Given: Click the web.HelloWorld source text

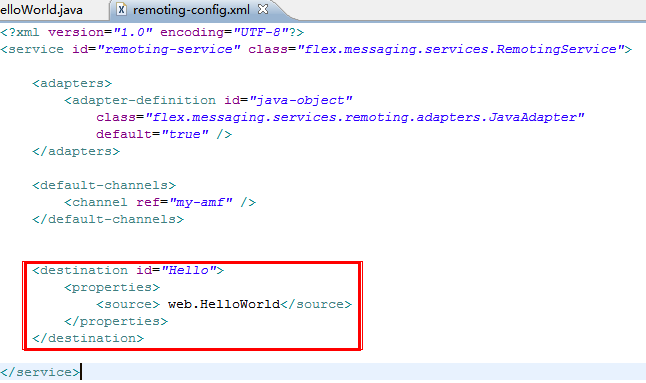Looking at the screenshot, I should click(x=224, y=304).
